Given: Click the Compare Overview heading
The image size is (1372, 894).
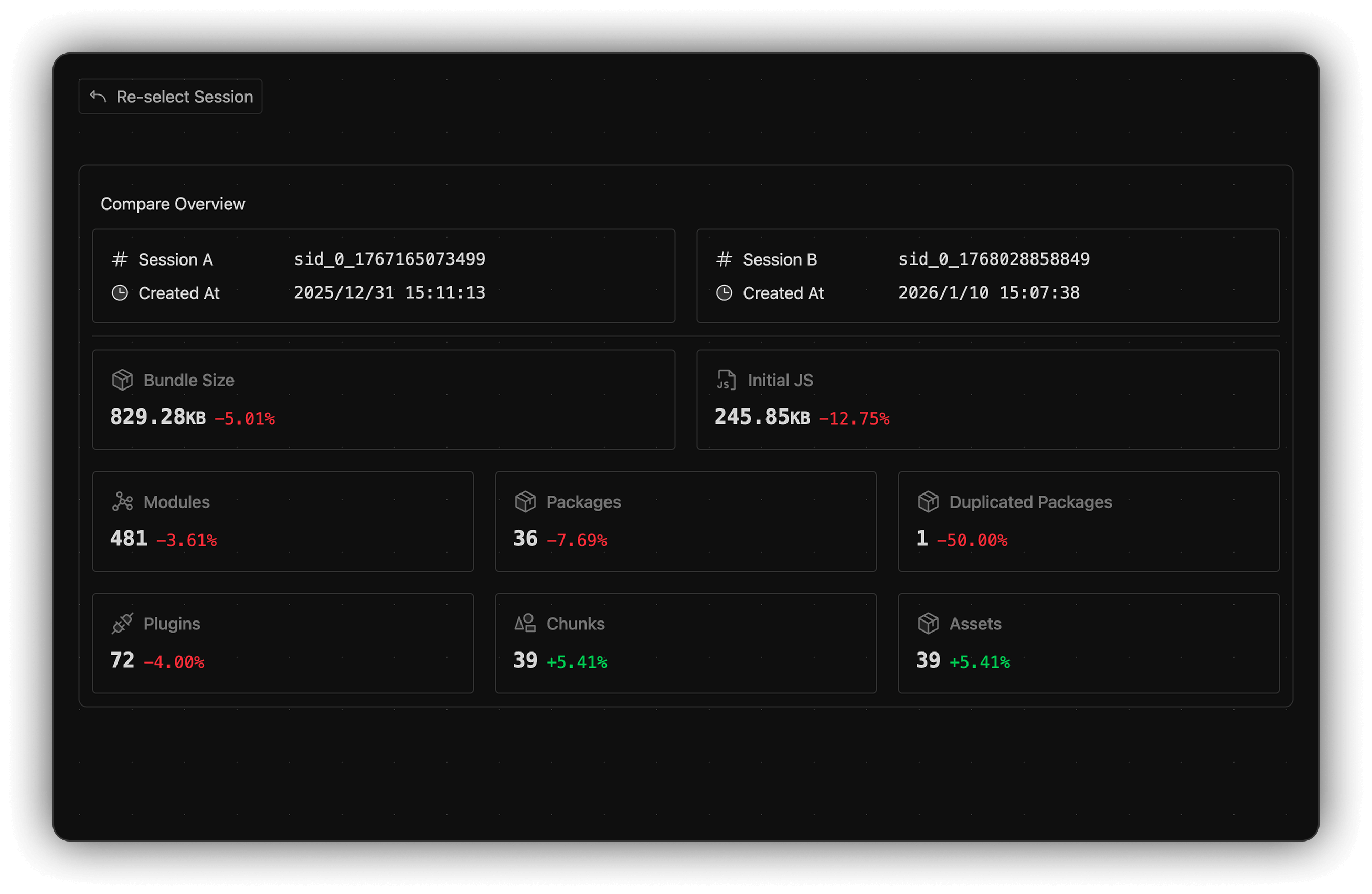Looking at the screenshot, I should coord(173,204).
